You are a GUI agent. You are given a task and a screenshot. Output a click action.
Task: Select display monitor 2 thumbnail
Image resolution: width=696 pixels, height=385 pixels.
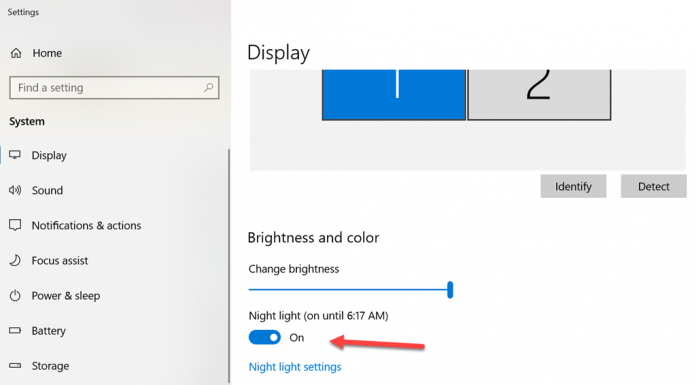click(x=539, y=95)
